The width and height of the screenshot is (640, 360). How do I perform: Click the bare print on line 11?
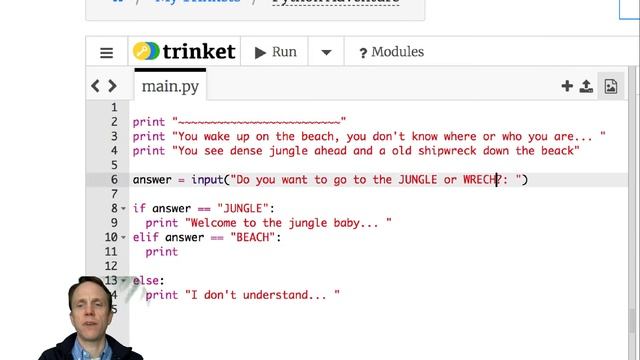pyautogui.click(x=162, y=251)
